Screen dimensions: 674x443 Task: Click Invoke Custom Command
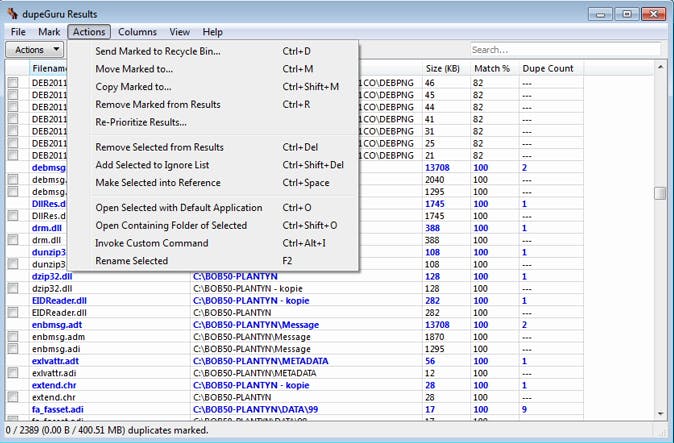pos(152,243)
